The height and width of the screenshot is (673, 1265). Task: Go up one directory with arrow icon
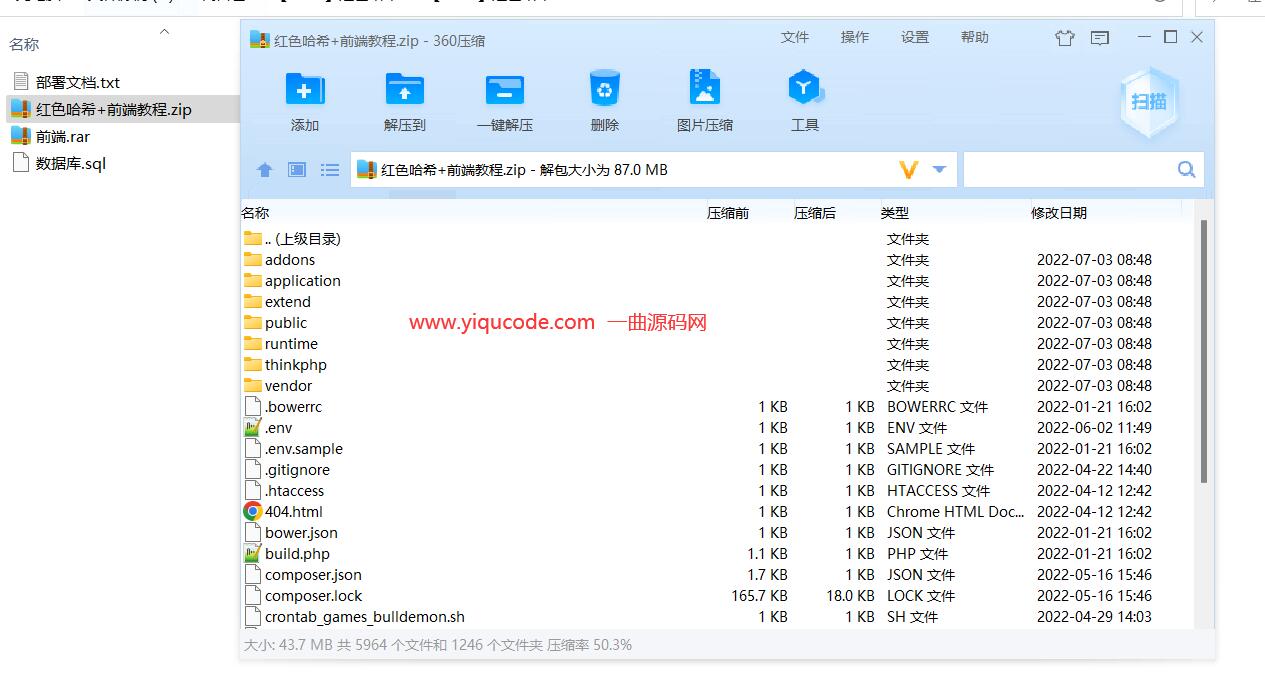[x=265, y=170]
